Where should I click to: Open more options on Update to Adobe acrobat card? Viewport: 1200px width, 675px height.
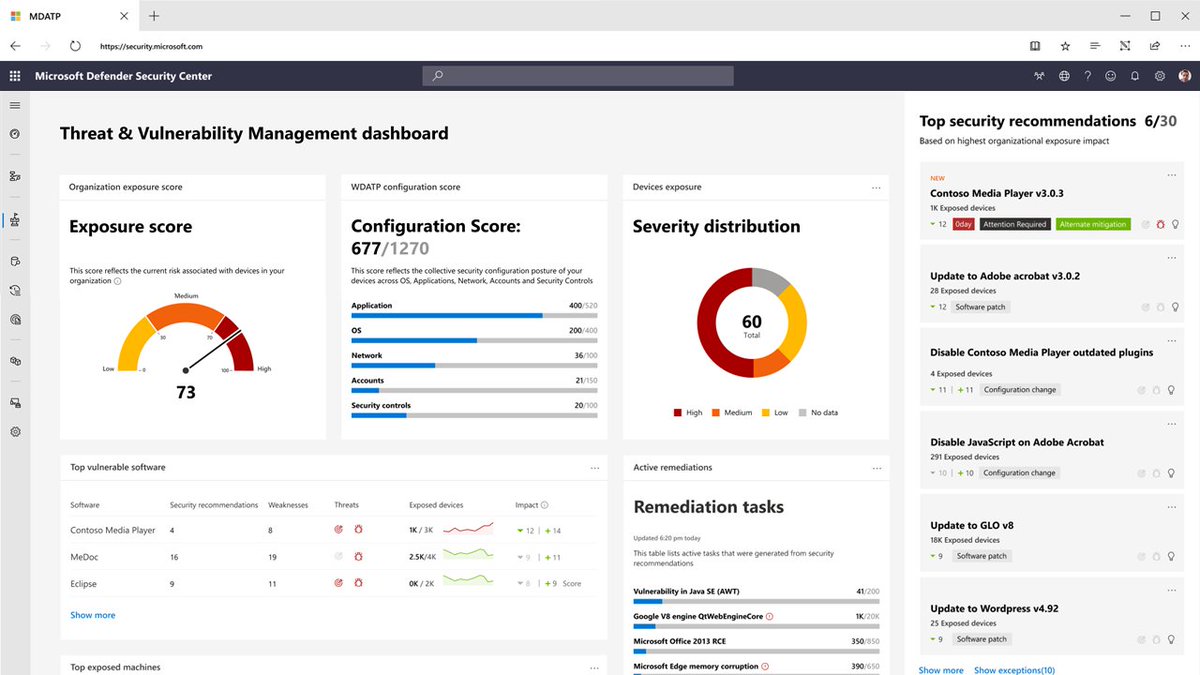[x=1171, y=258]
